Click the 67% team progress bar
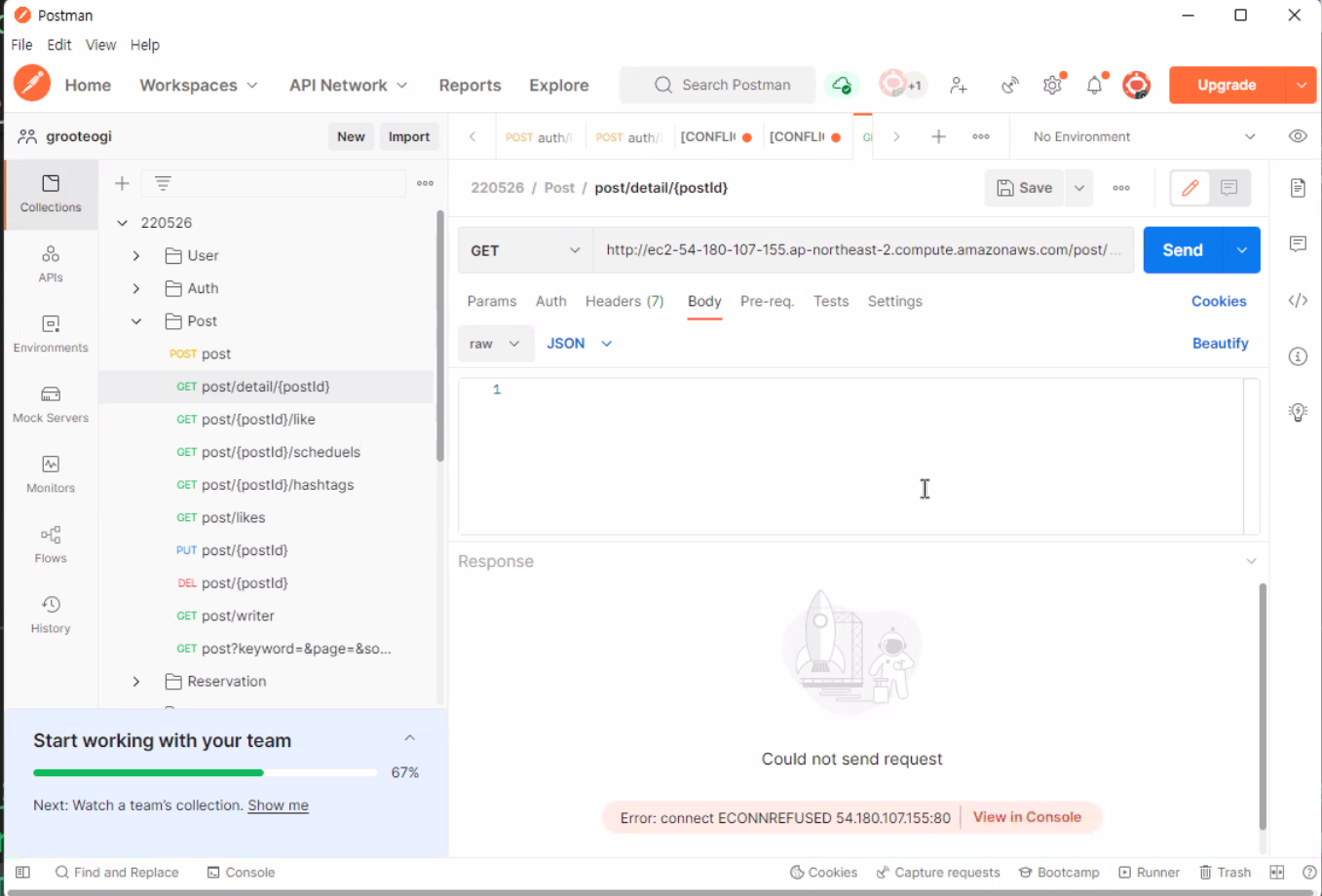The width and height of the screenshot is (1322, 896). (205, 772)
